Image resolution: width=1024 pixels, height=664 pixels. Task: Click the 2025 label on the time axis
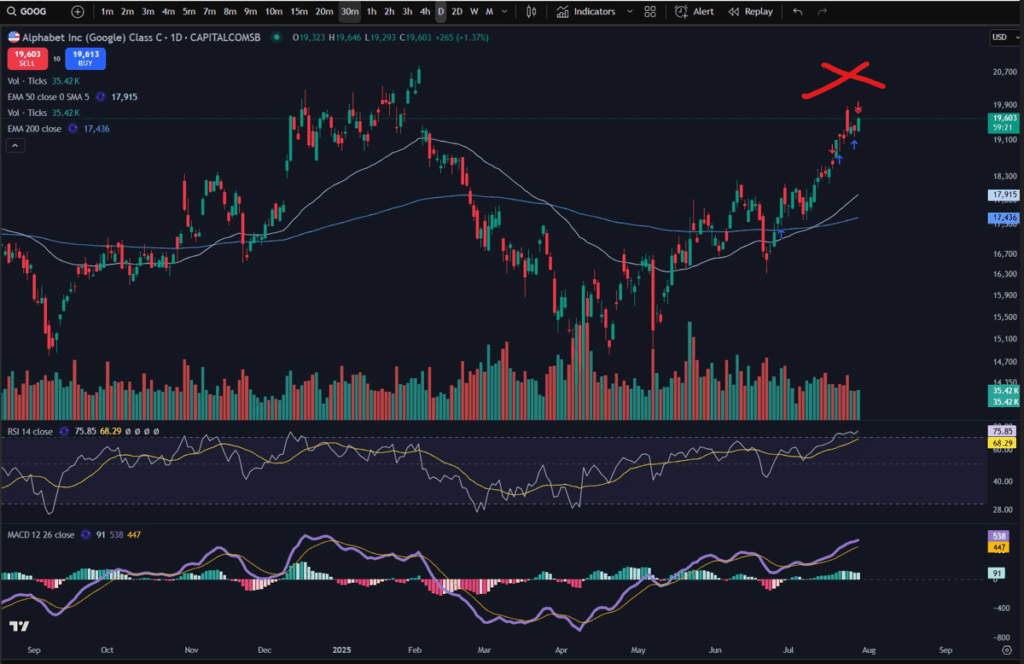click(342, 650)
